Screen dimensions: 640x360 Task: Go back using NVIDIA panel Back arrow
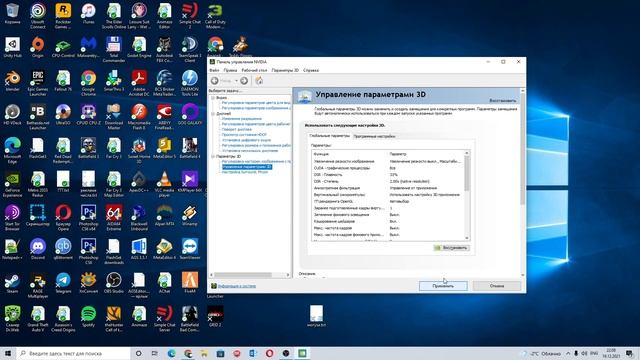[x=215, y=81]
